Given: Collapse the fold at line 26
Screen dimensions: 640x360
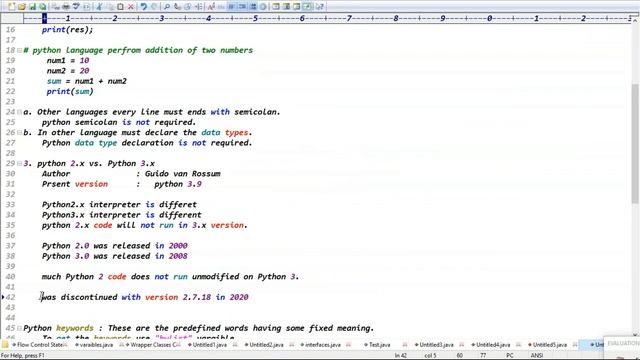Looking at the screenshot, I should point(19,133).
